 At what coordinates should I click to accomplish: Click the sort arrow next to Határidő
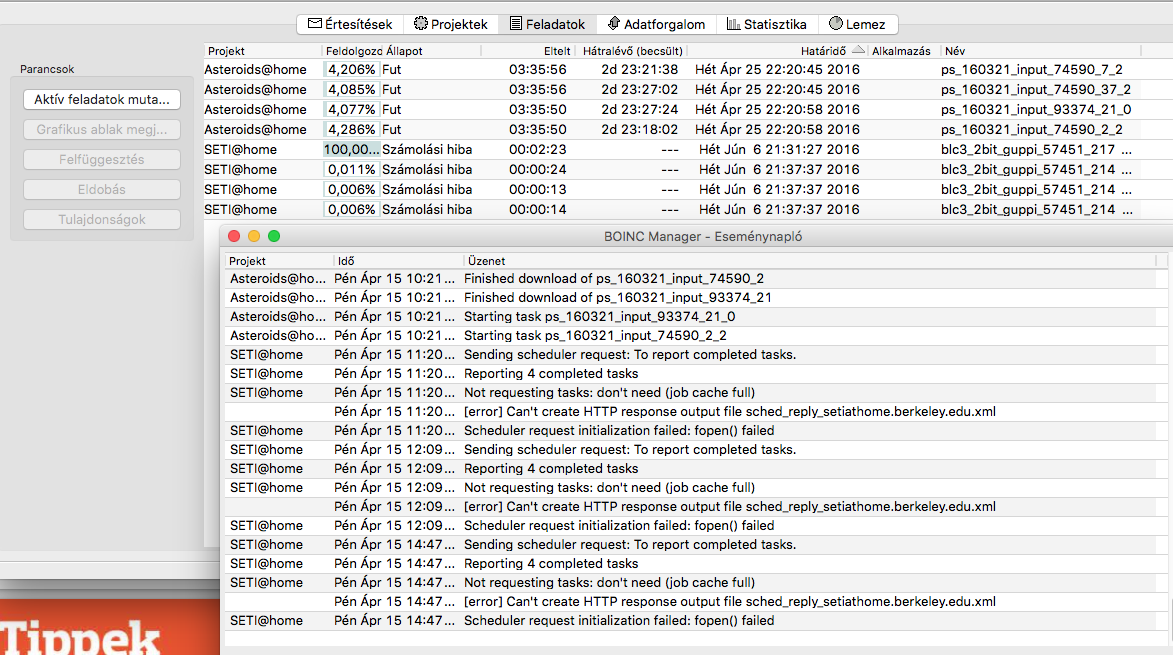[858, 50]
